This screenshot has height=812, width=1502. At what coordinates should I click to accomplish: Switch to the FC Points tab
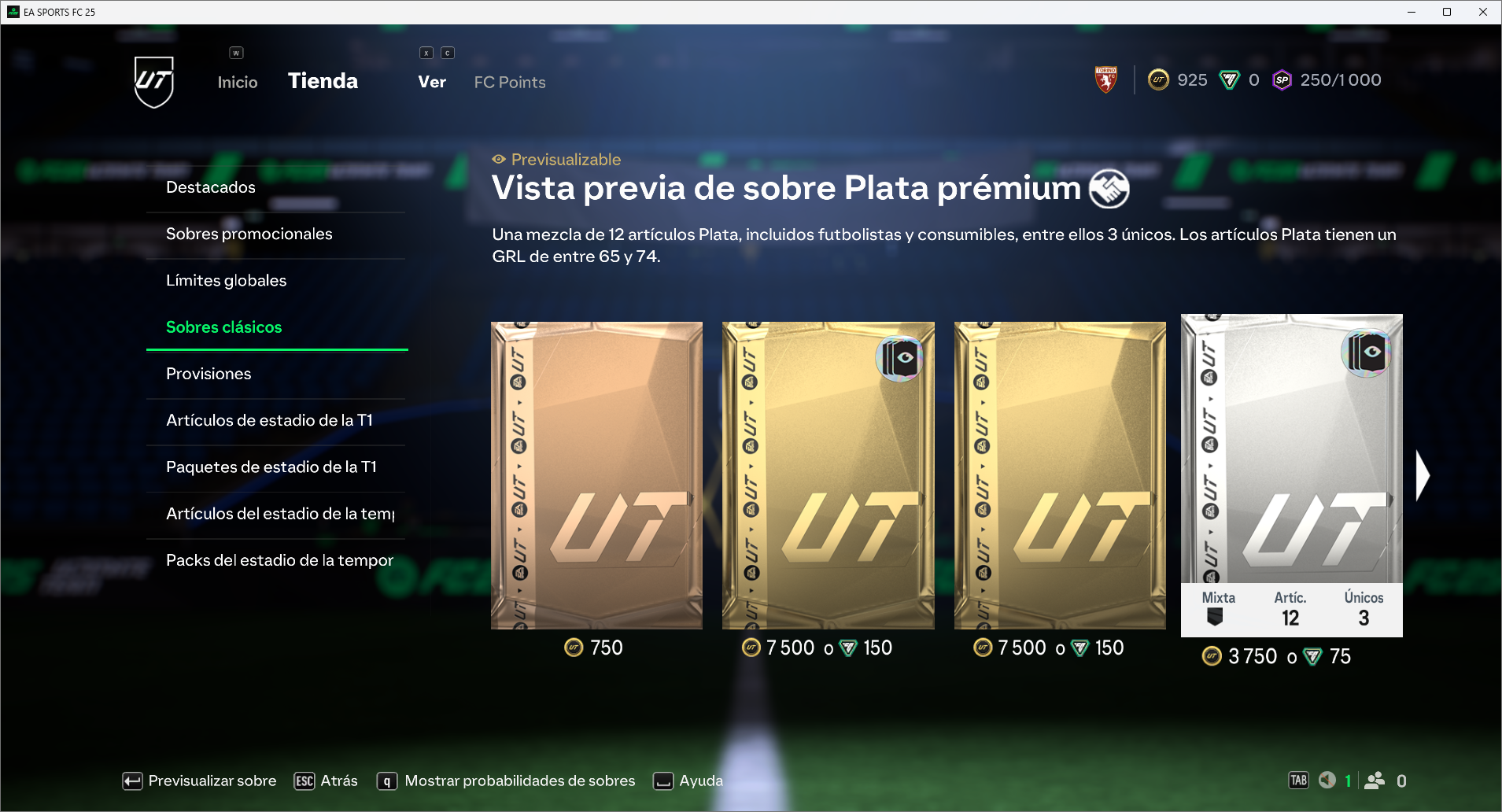click(x=510, y=82)
